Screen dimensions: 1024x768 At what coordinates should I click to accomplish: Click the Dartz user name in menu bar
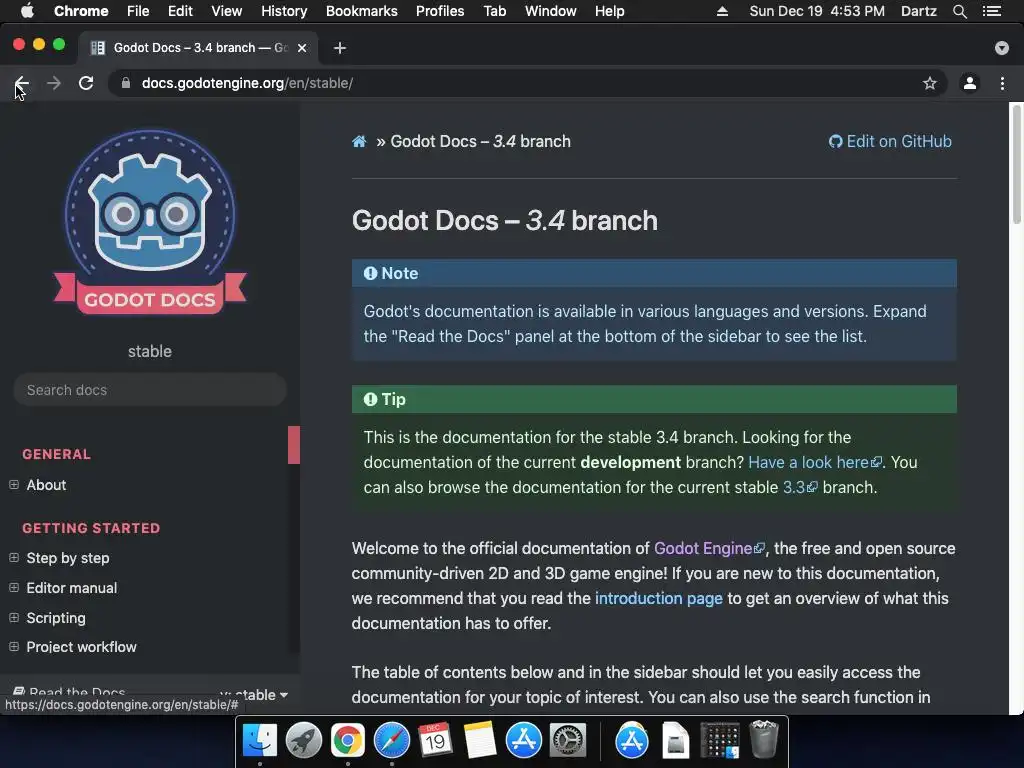click(x=918, y=11)
